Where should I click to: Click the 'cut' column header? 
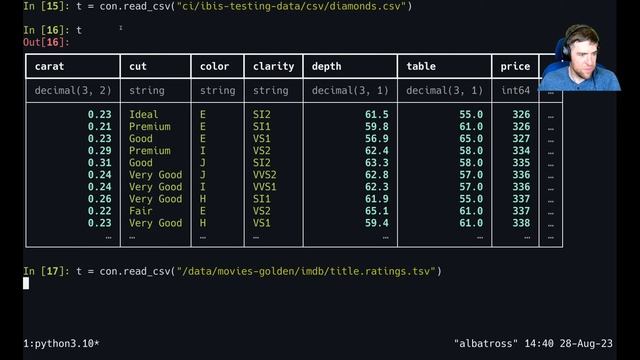[x=138, y=66]
